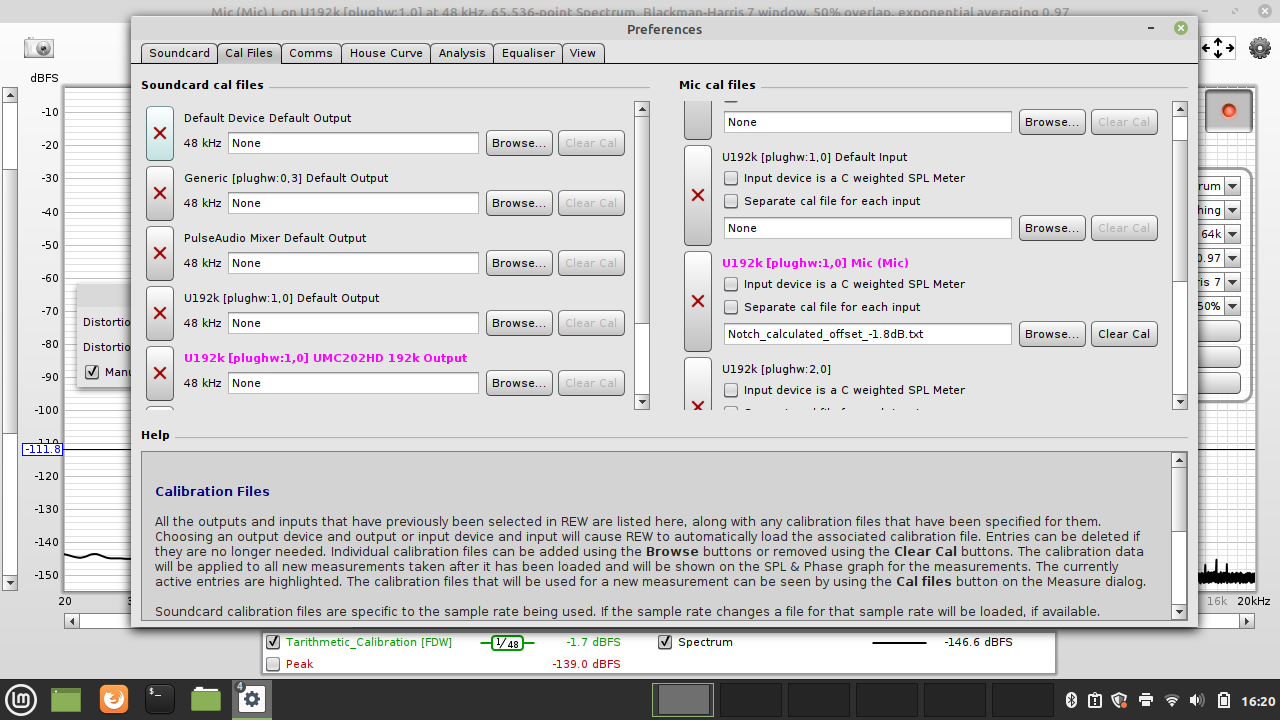Open the dropdown ending in 'hing'
Screen dimensions: 1280x720
click(1232, 210)
